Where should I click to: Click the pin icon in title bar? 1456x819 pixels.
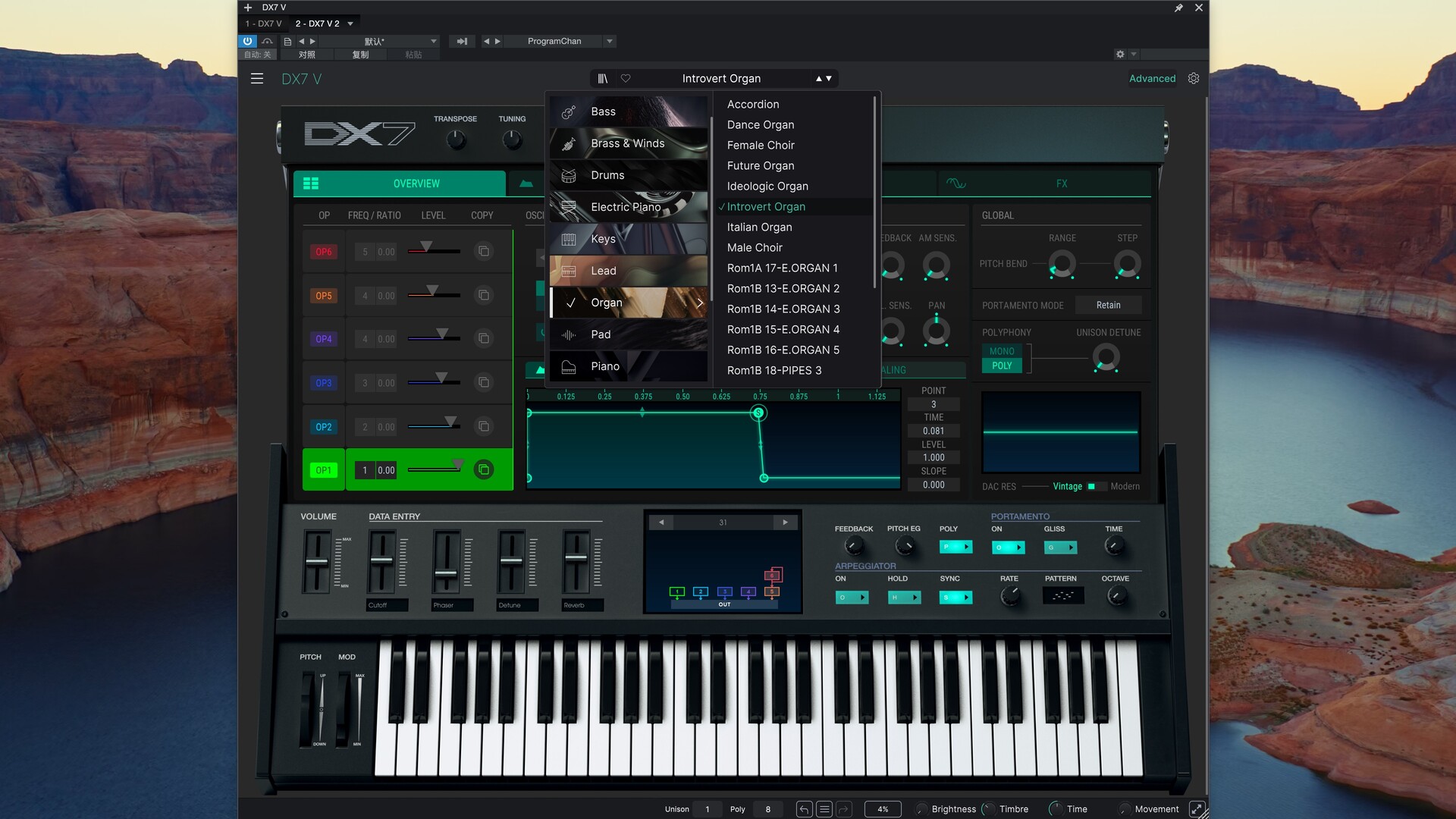pos(1178,8)
